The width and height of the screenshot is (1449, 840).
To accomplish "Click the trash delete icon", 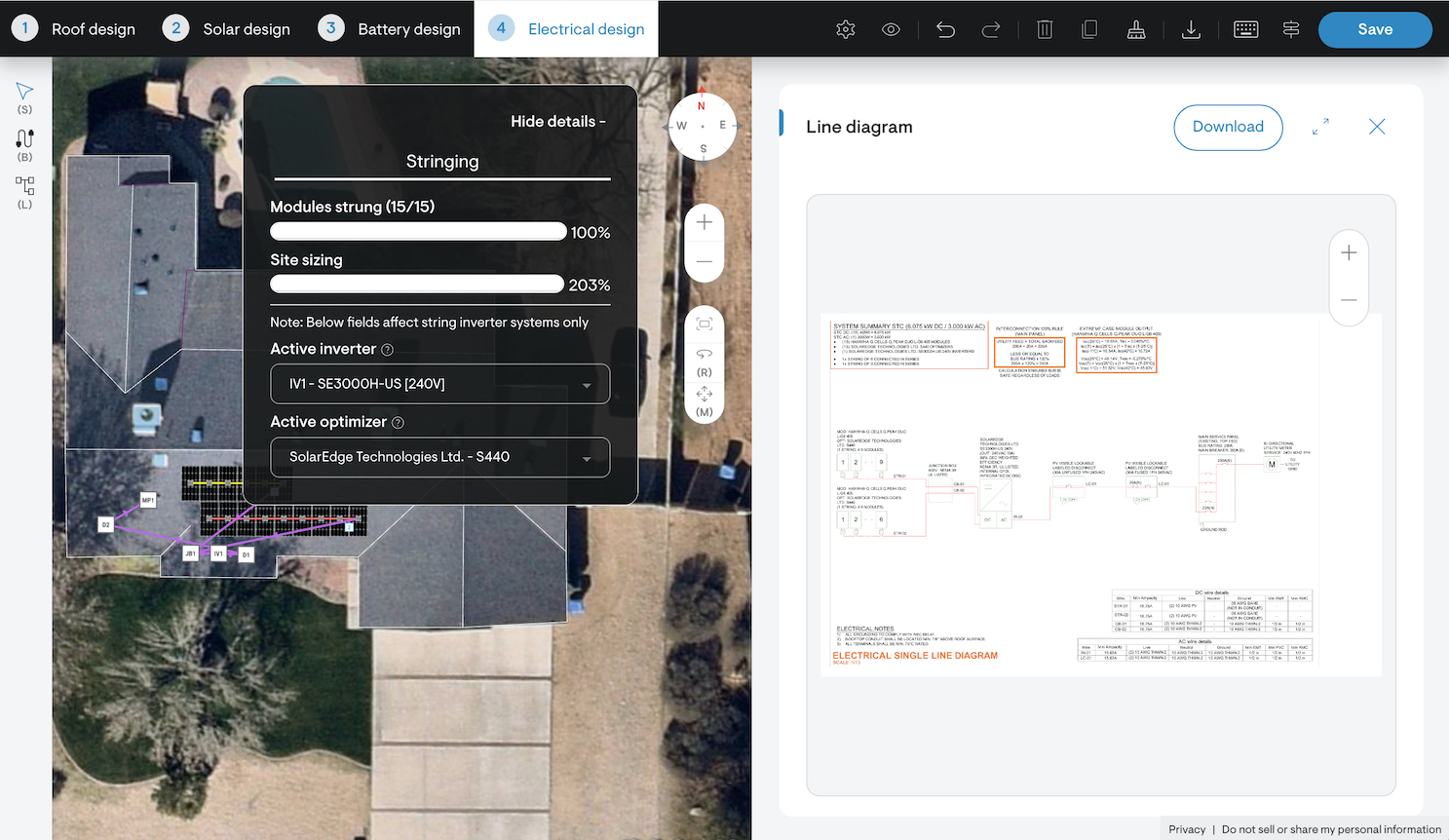I will coord(1045,29).
